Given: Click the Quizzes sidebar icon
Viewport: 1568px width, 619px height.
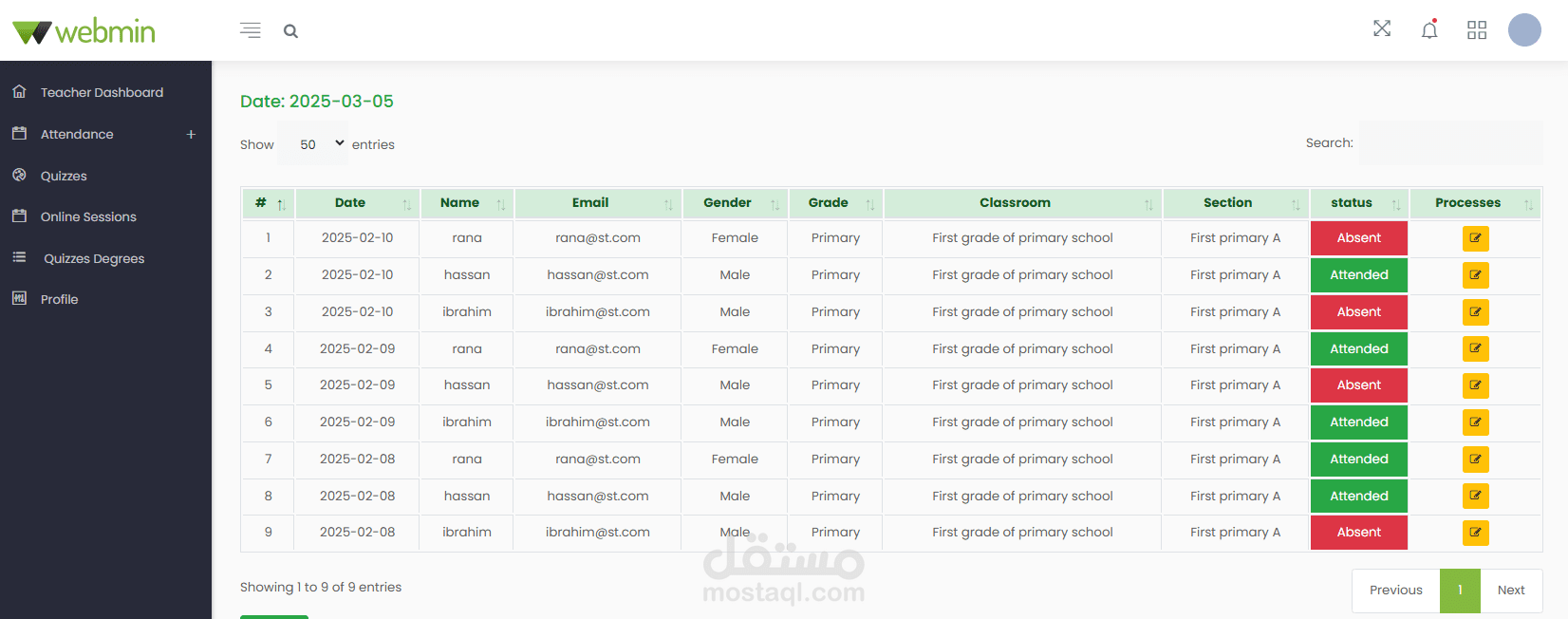Looking at the screenshot, I should click(x=19, y=175).
